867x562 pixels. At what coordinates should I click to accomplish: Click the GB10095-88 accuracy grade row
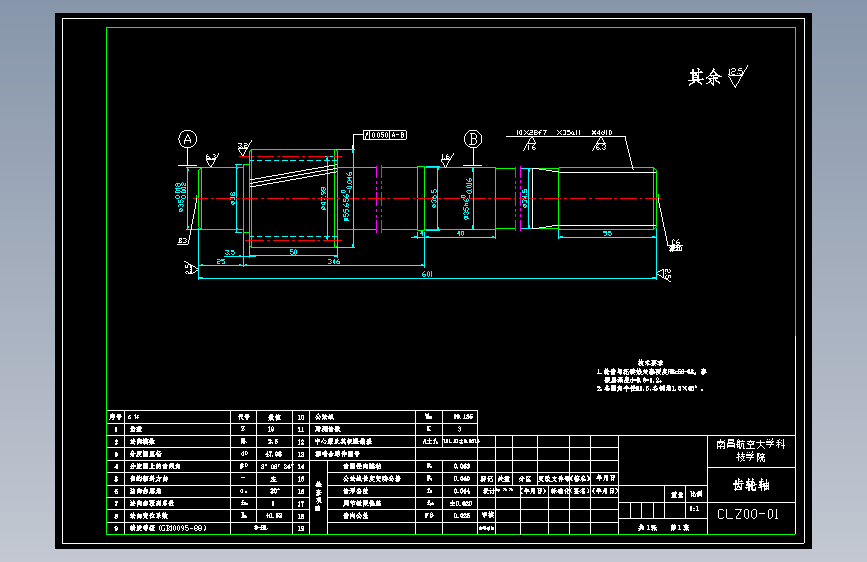[199, 528]
